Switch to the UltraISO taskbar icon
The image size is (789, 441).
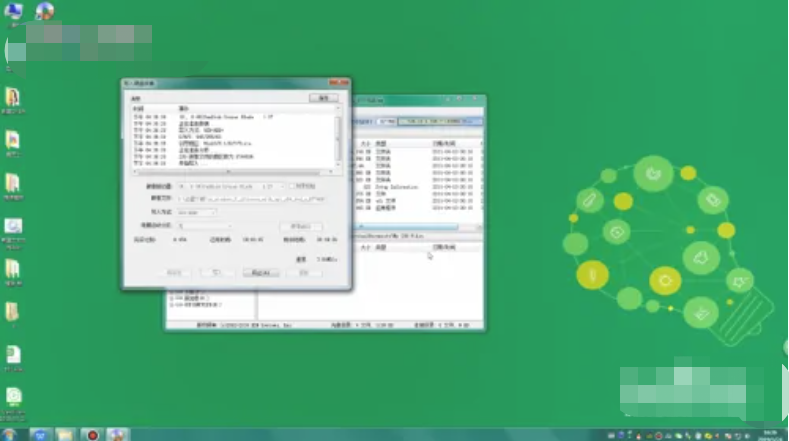tap(118, 434)
